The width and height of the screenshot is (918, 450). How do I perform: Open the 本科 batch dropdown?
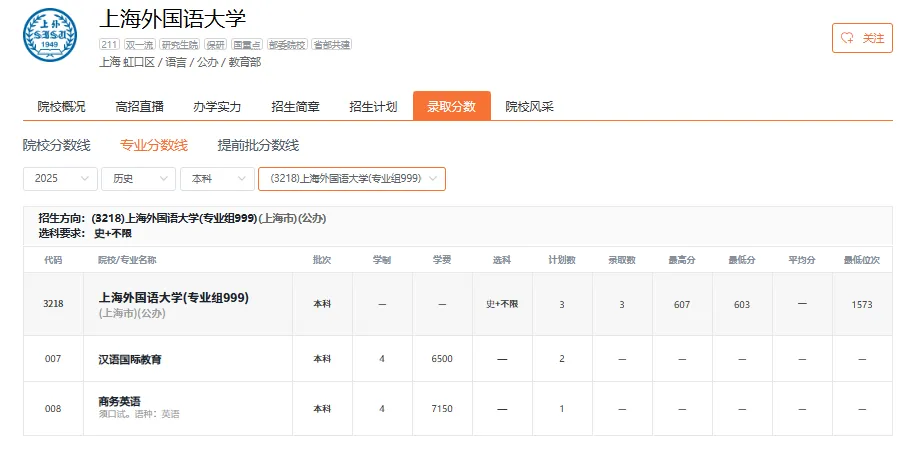point(217,179)
